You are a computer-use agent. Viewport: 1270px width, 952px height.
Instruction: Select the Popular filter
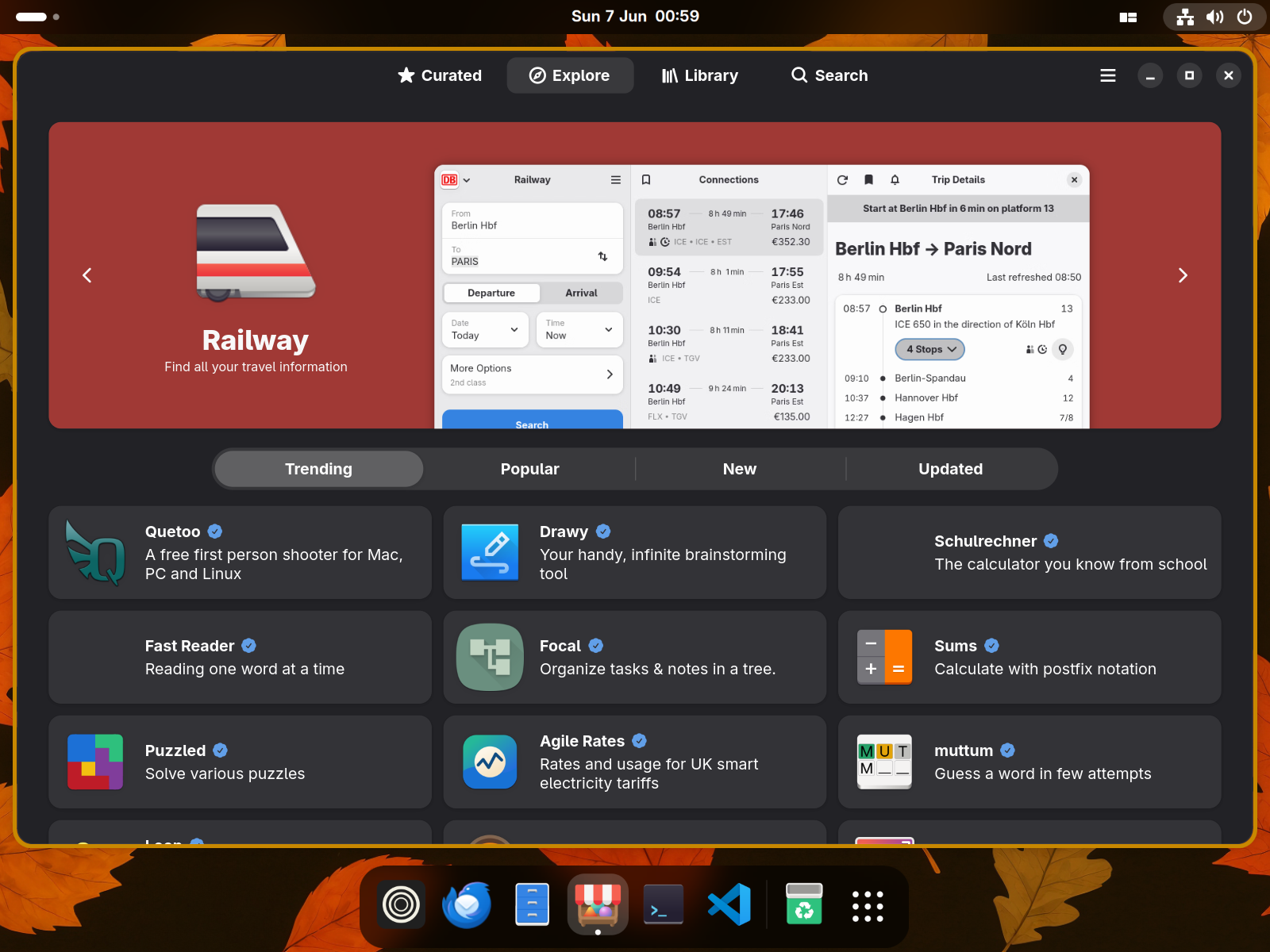click(529, 469)
